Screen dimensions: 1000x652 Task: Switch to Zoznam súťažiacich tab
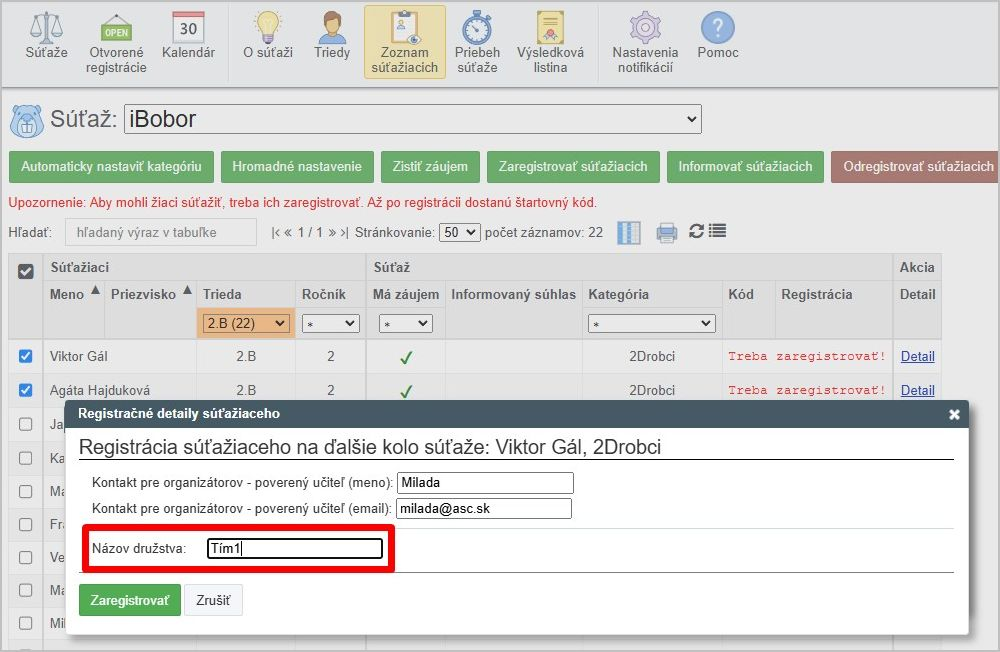(405, 43)
